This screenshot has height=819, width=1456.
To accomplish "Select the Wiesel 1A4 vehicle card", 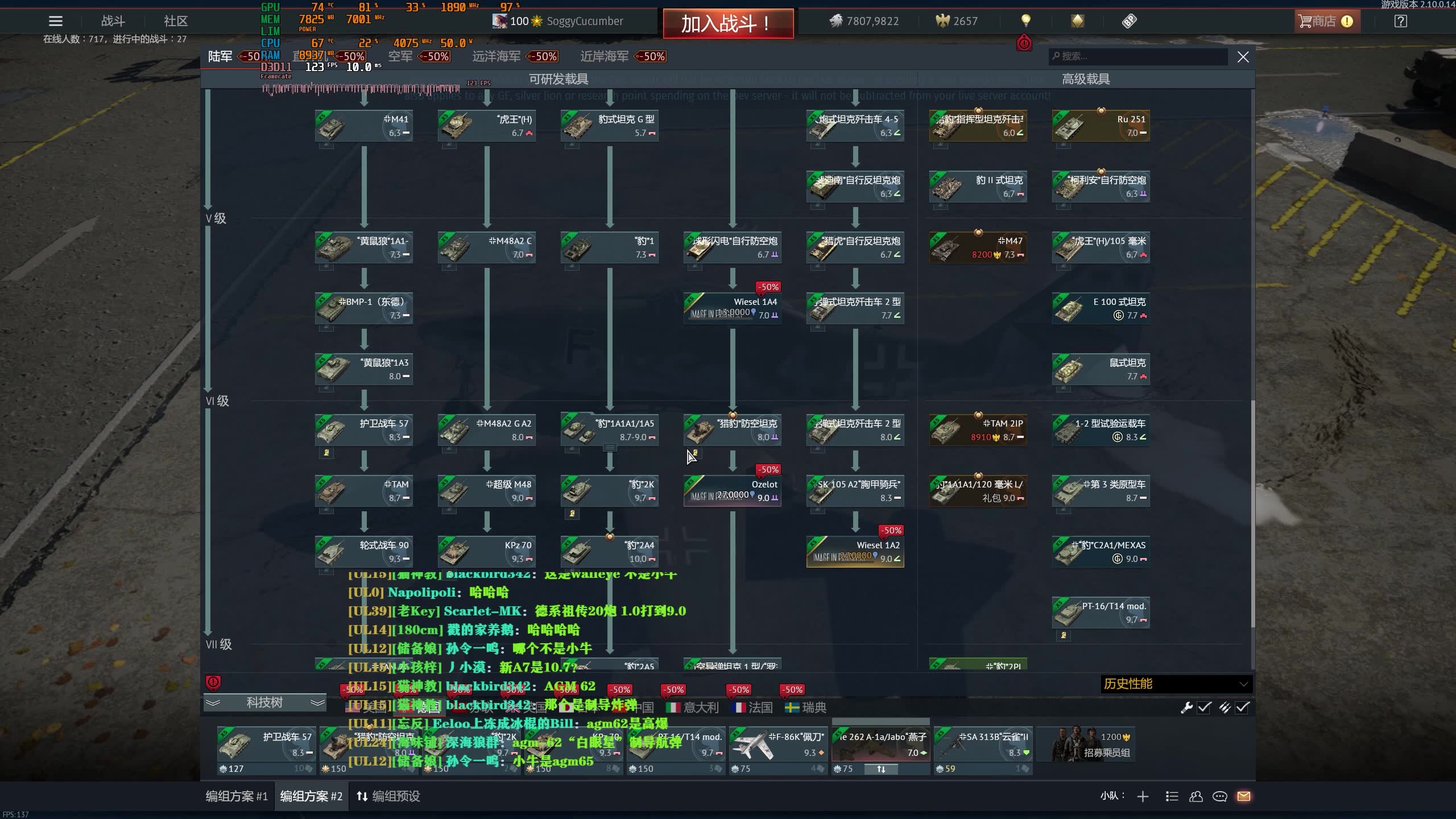I will pos(733,308).
